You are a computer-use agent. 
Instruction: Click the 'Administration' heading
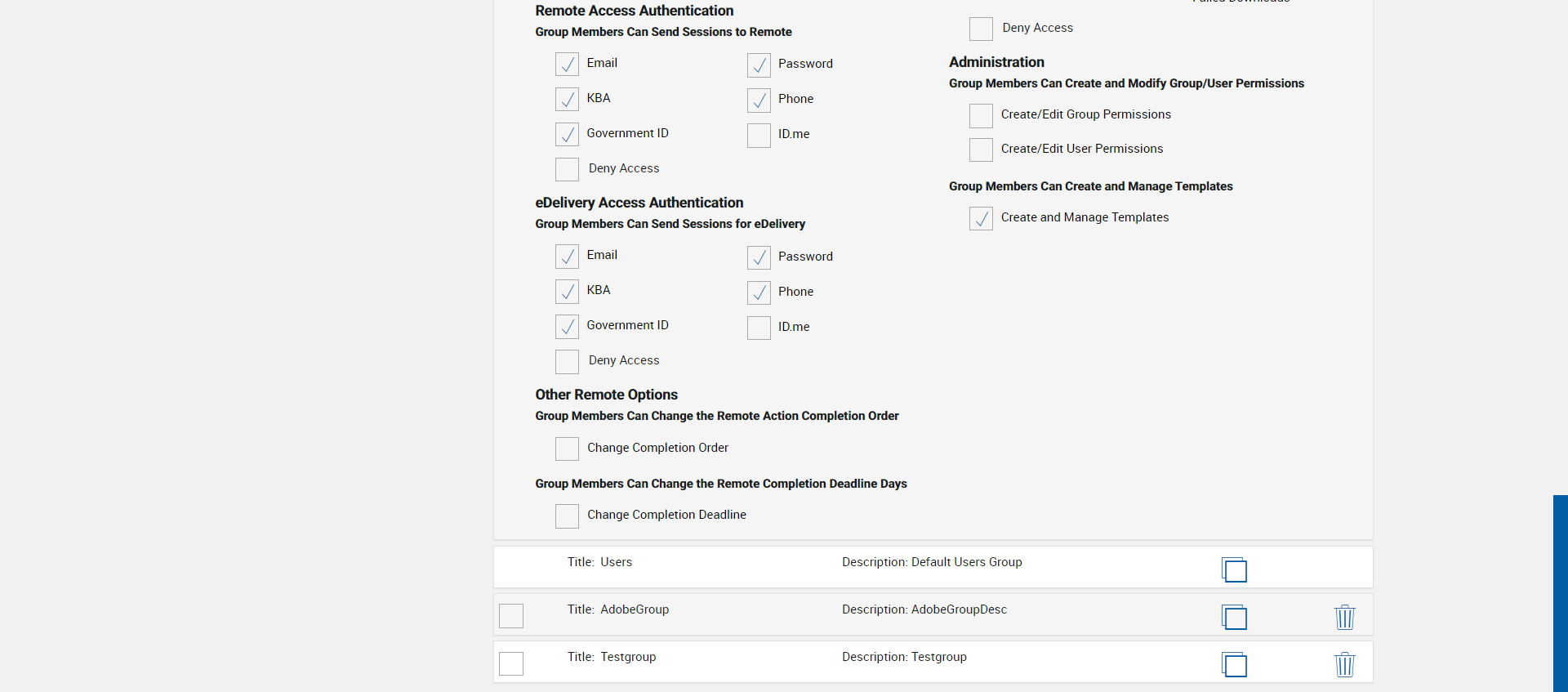point(996,62)
